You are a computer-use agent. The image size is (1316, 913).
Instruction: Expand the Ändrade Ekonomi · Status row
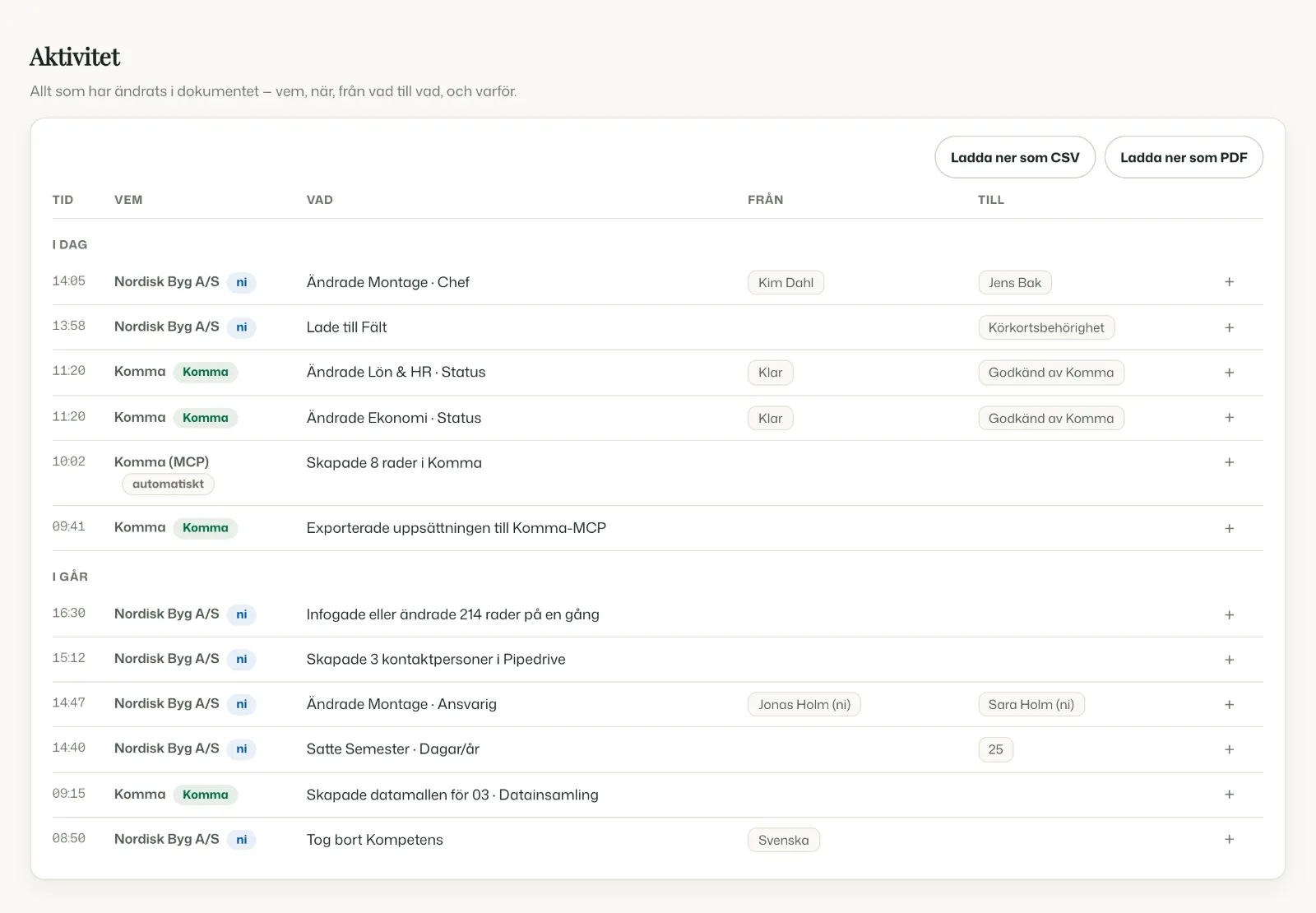(1229, 418)
